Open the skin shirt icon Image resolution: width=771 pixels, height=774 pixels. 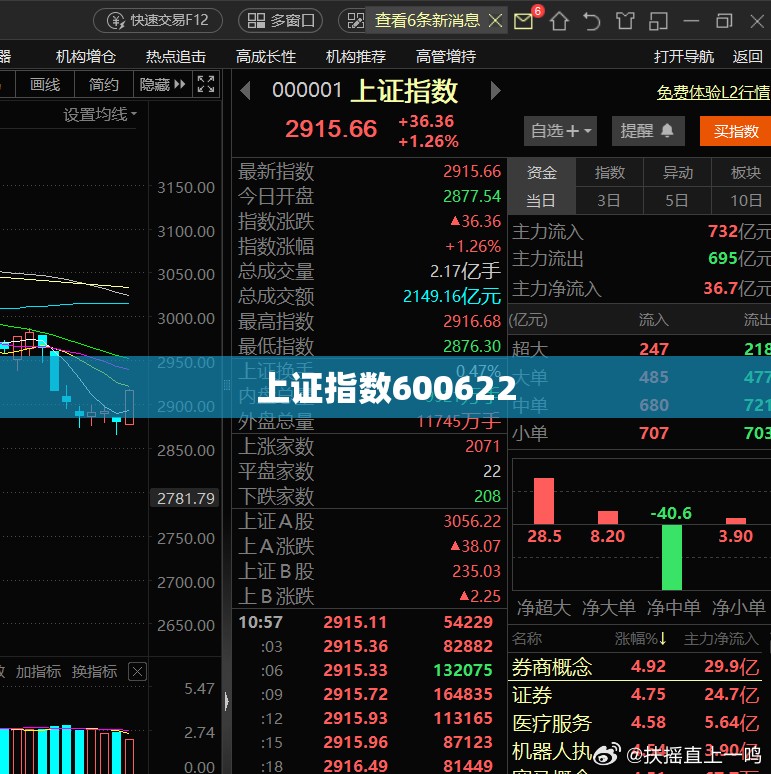(x=625, y=21)
